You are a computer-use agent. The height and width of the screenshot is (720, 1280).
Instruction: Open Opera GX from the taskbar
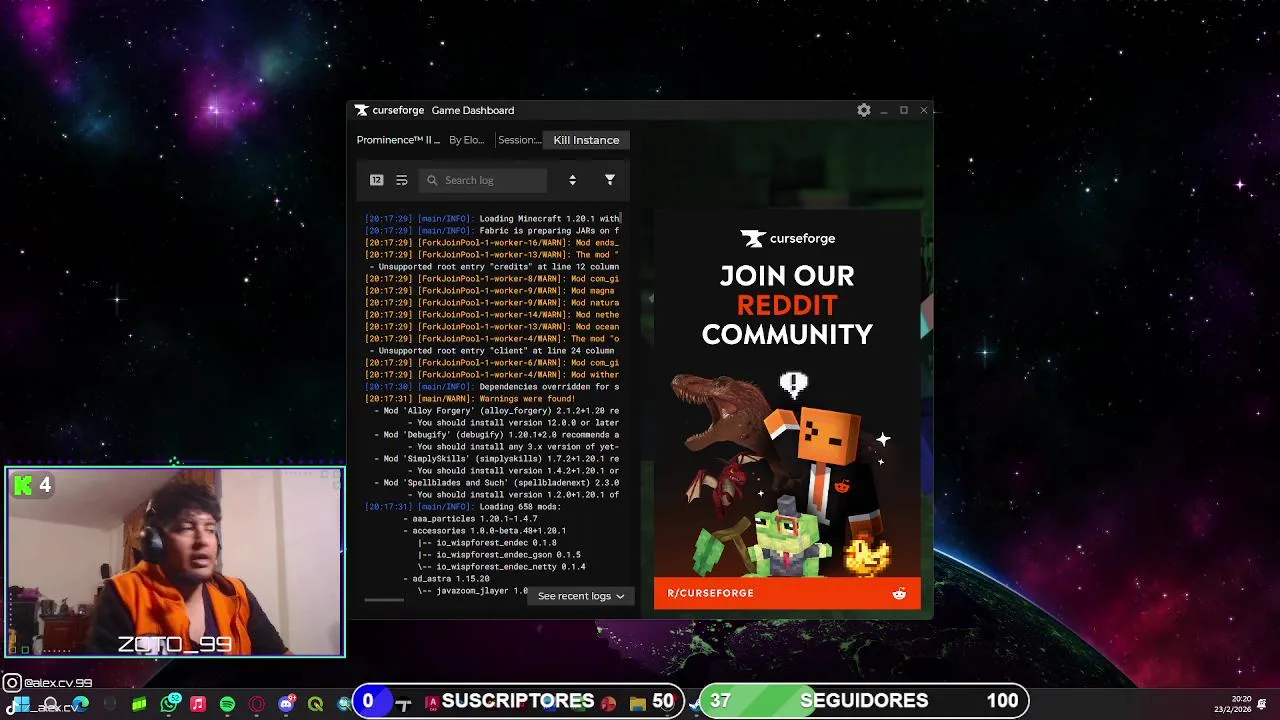257,704
